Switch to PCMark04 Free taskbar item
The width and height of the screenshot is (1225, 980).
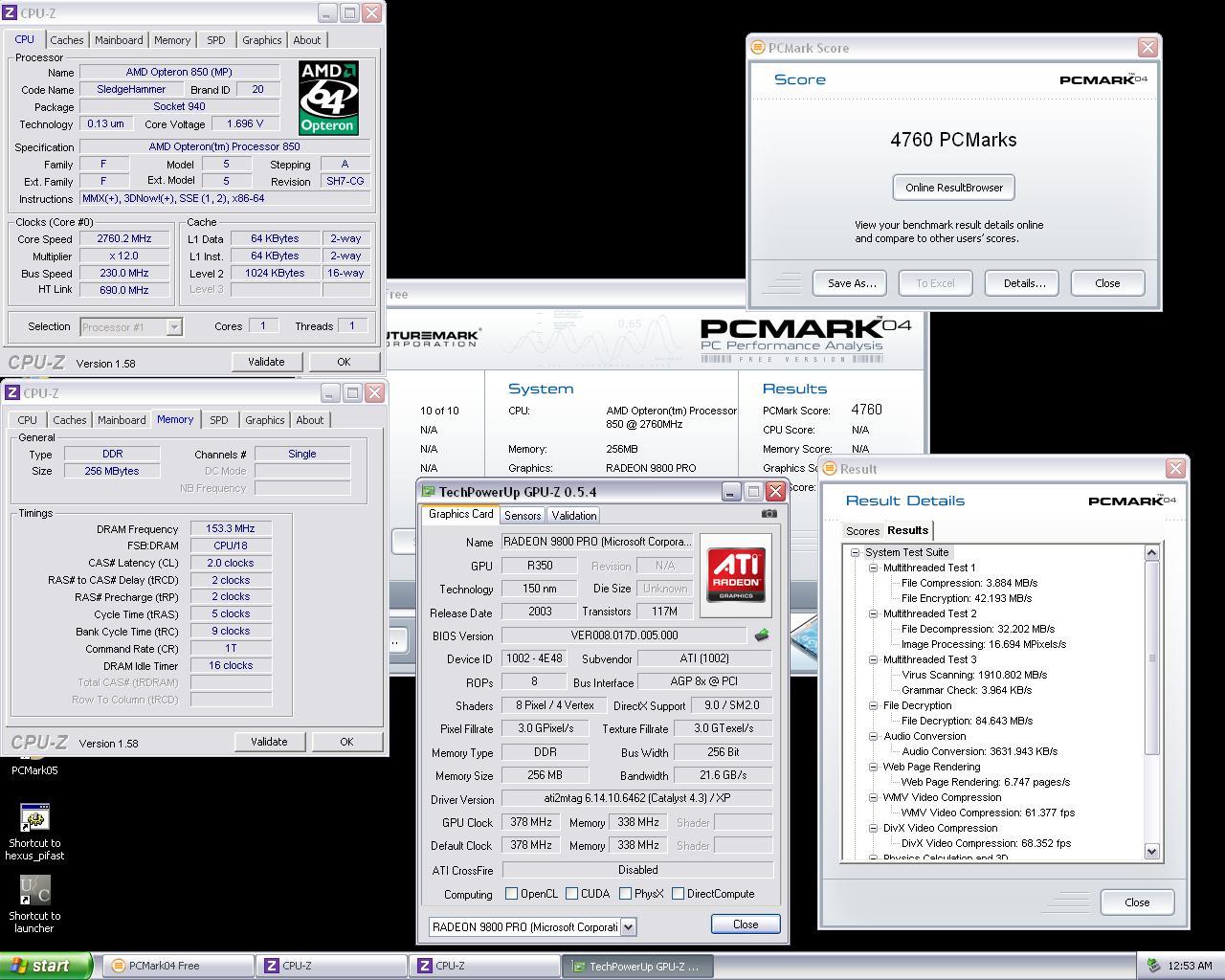coord(178,966)
